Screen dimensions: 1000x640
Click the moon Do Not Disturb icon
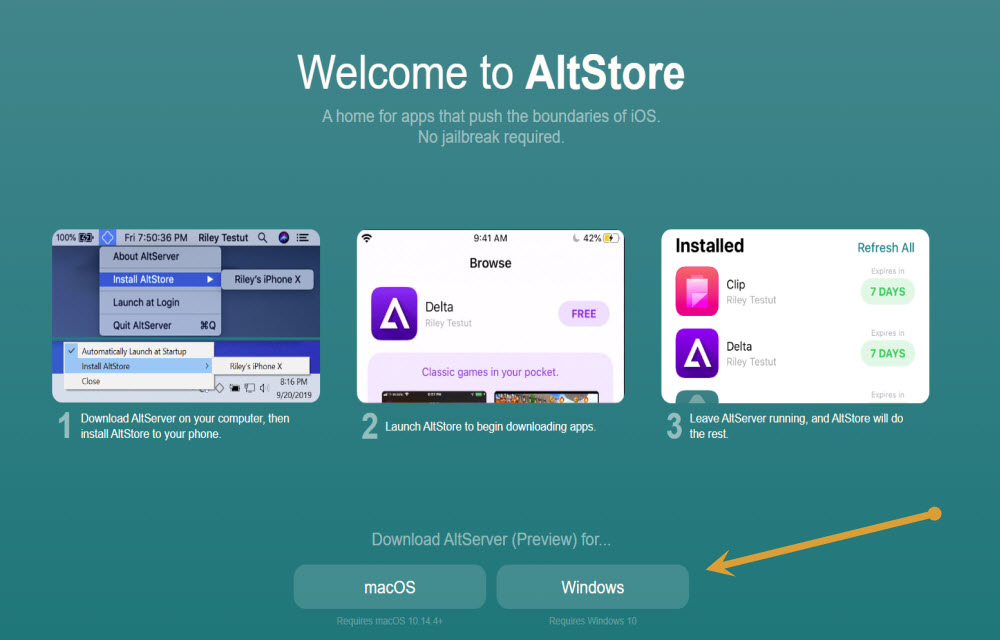576,238
